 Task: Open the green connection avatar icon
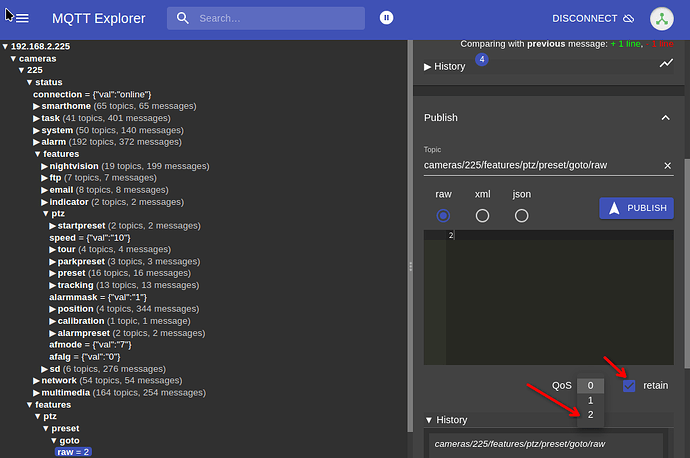point(661,18)
